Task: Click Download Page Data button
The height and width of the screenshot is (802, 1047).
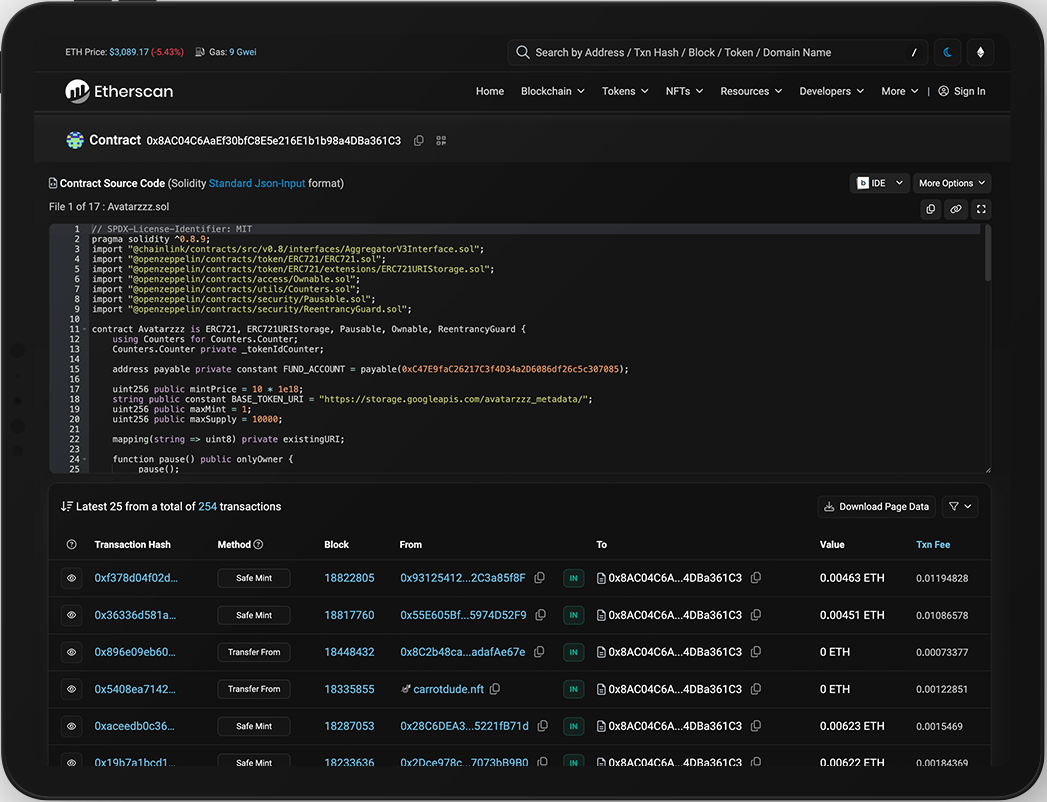Action: (876, 507)
